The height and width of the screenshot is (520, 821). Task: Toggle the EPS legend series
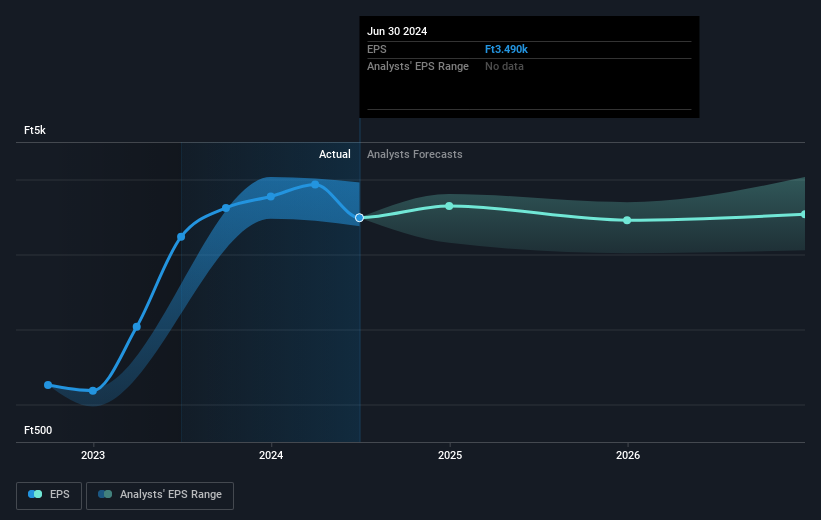pos(49,495)
